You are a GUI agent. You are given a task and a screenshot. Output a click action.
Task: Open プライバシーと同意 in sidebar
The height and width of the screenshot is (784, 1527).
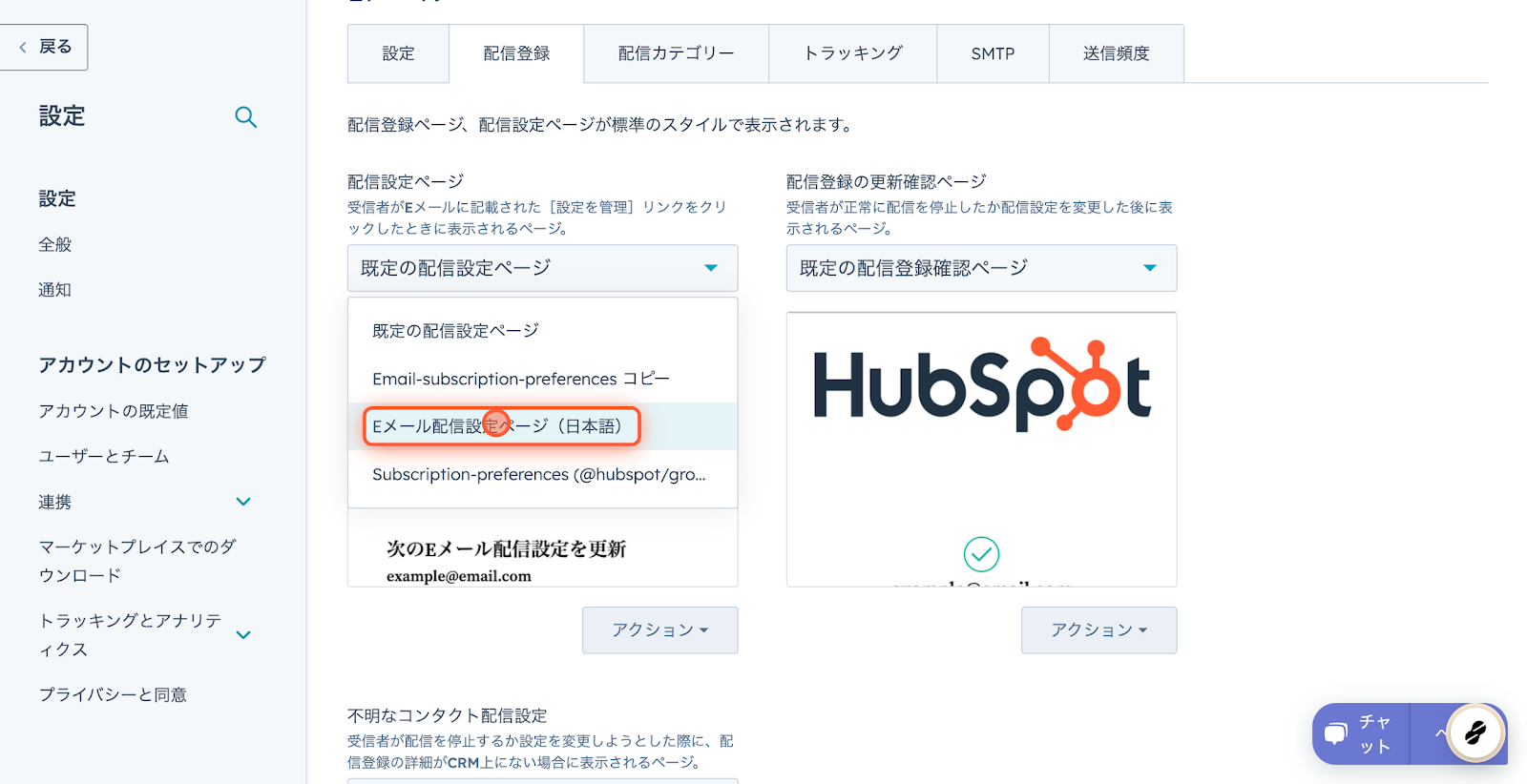113,695
